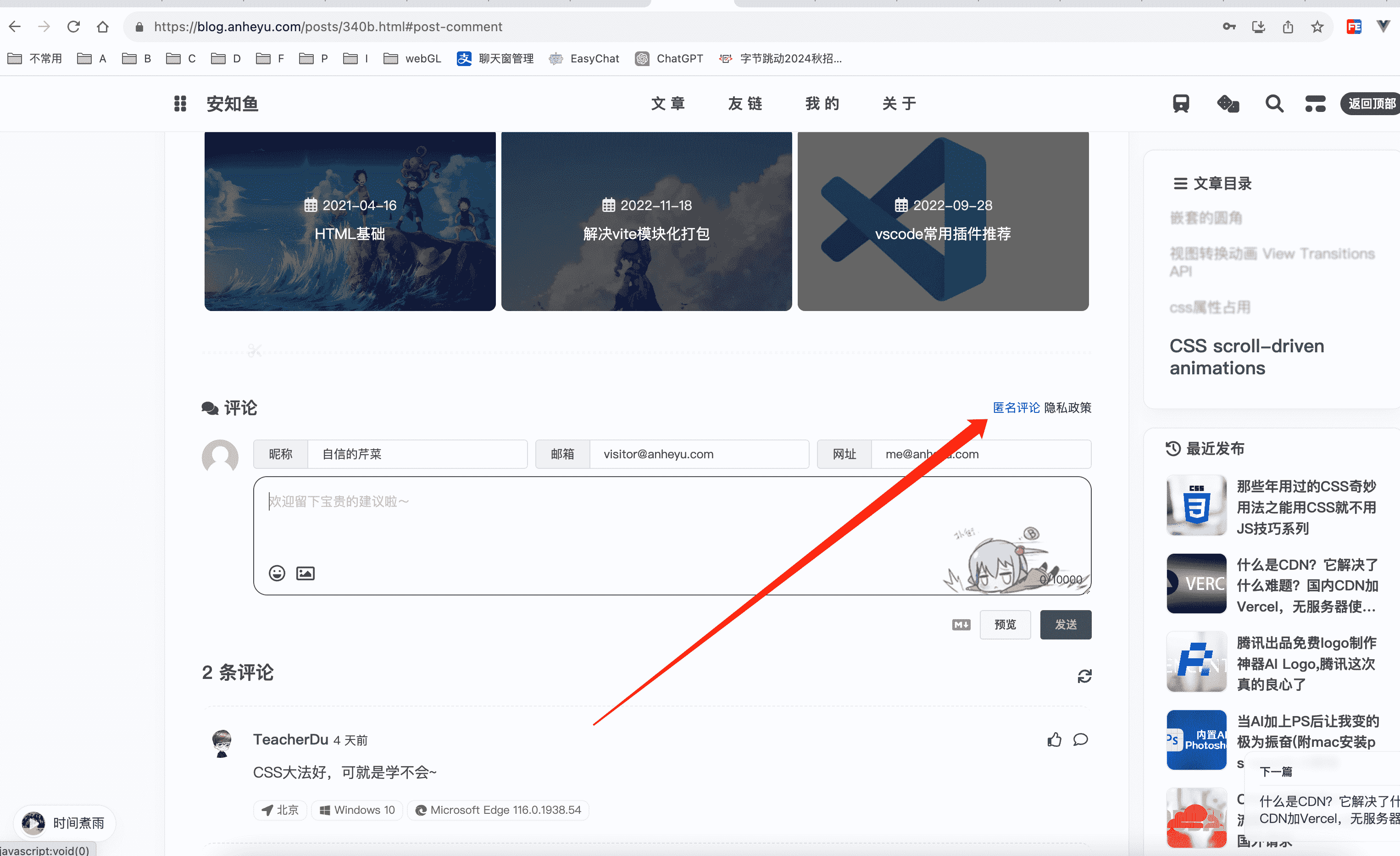Open recent post 什么是CDN?它解决了什么难题
The height and width of the screenshot is (856, 1400).
point(1307,585)
